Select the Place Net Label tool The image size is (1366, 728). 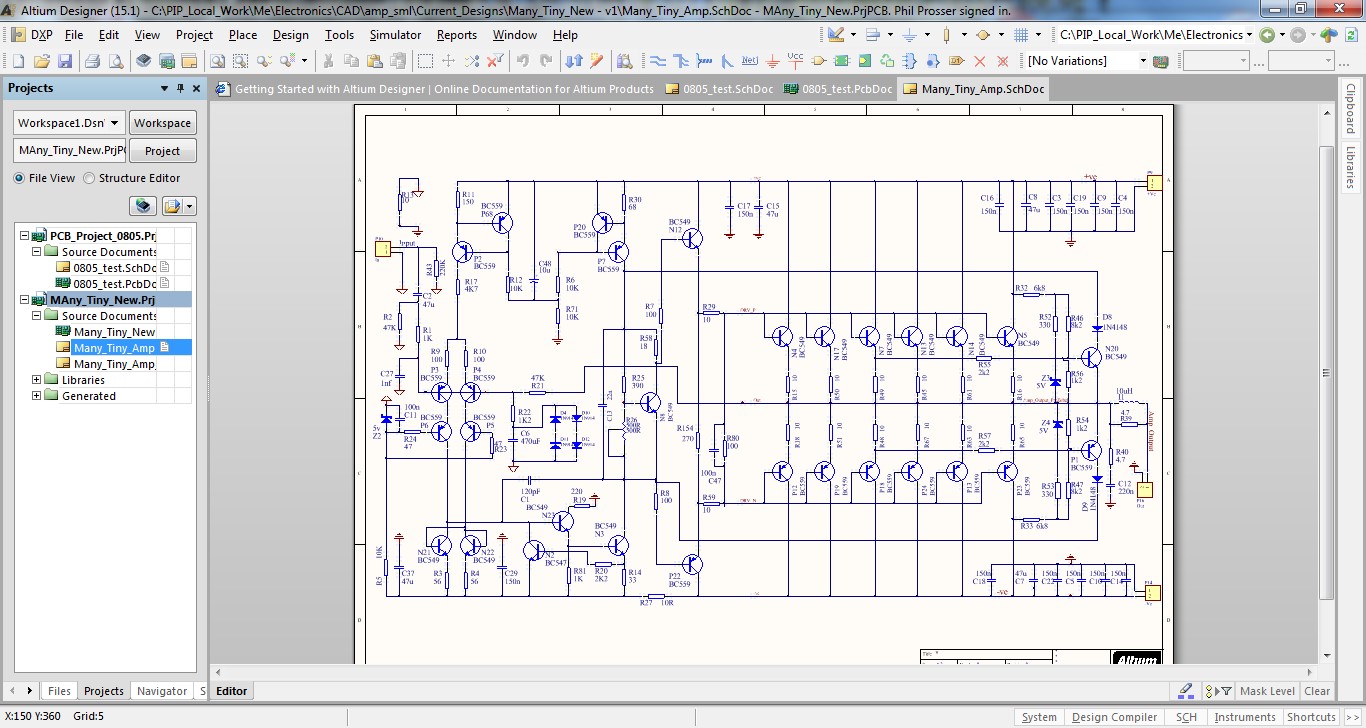[x=749, y=61]
